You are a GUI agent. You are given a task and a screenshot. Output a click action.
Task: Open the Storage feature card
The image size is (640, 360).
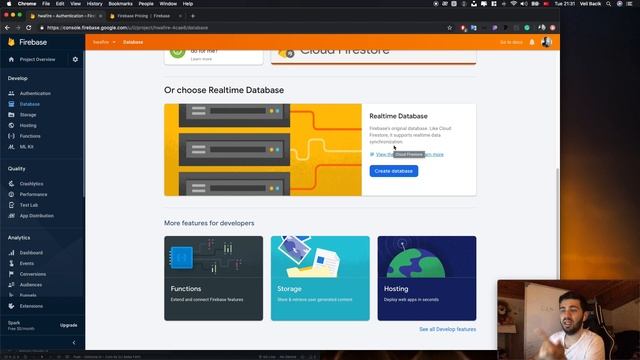[x=320, y=278]
